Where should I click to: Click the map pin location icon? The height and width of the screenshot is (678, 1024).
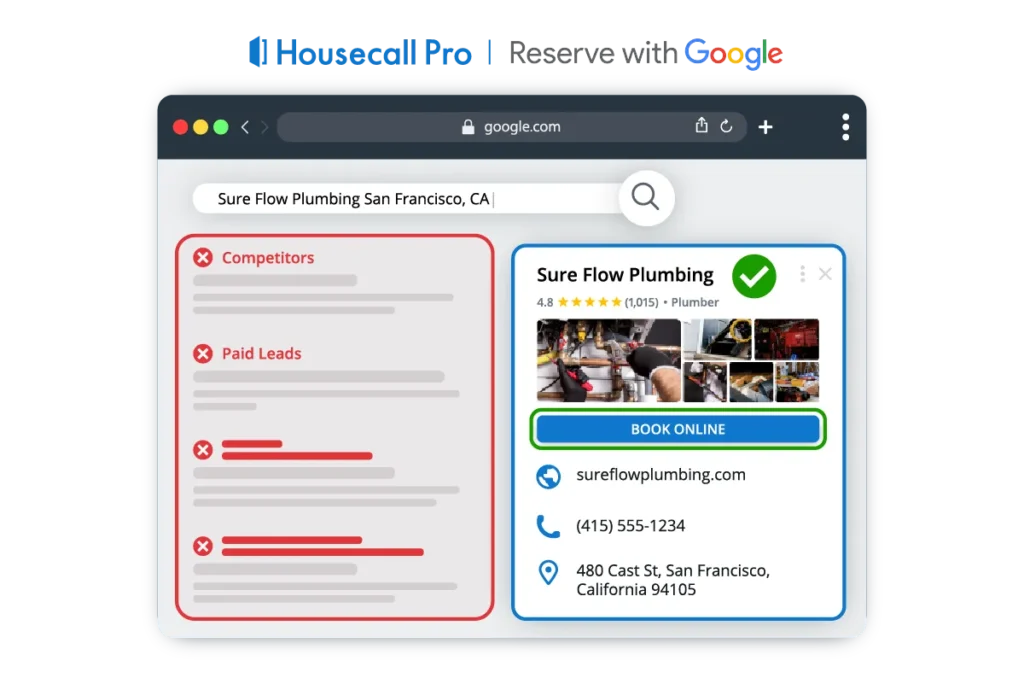click(548, 573)
